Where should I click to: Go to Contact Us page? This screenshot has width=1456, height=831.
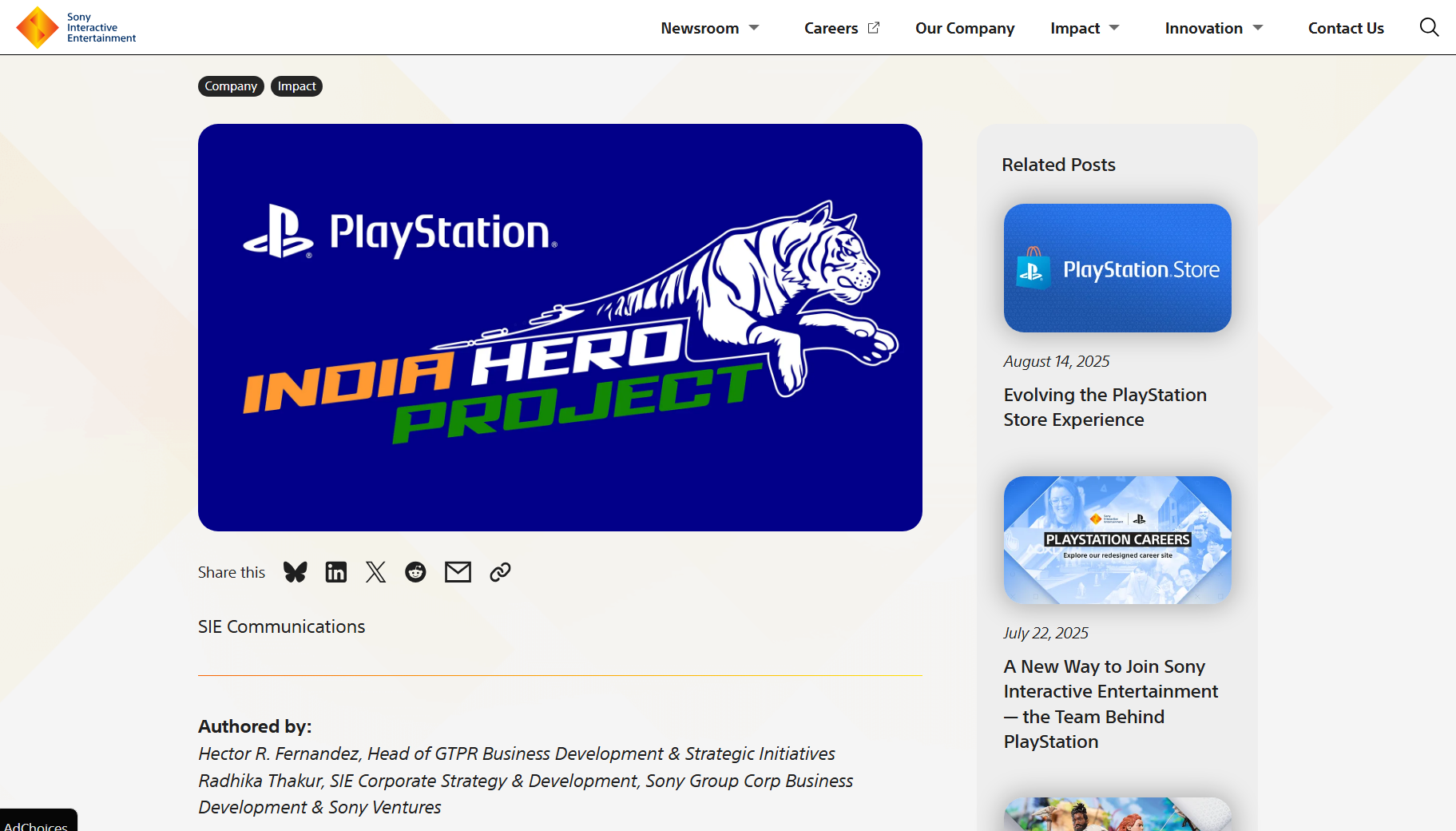point(1346,28)
